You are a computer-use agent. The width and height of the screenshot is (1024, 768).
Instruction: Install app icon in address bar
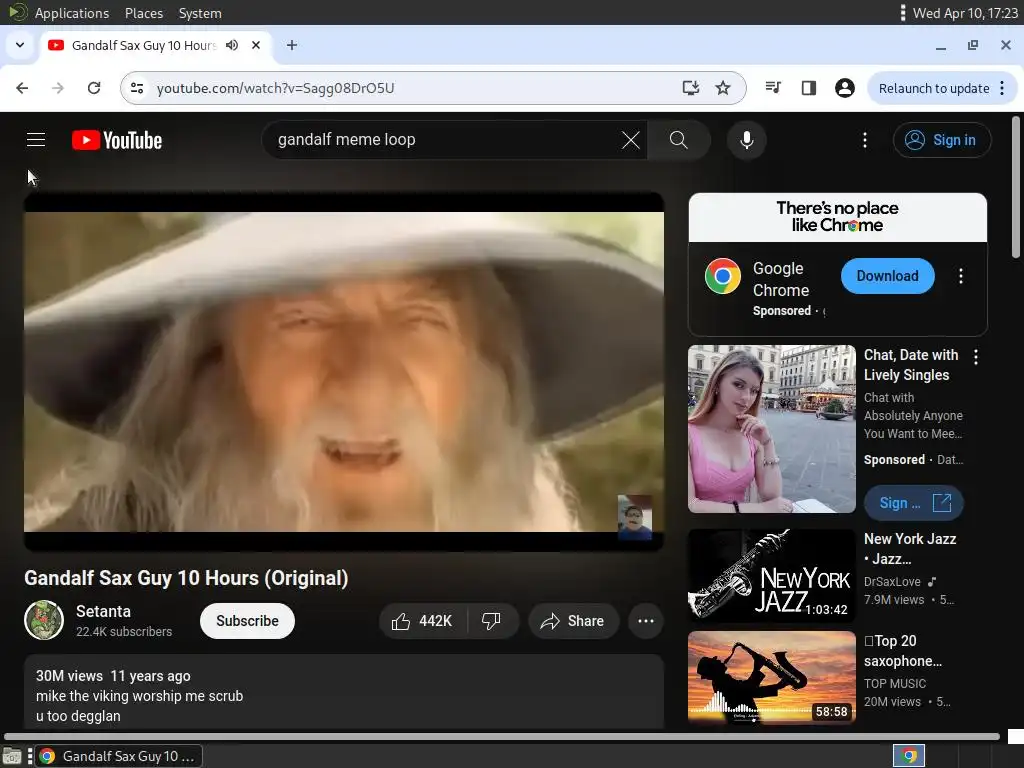click(690, 88)
